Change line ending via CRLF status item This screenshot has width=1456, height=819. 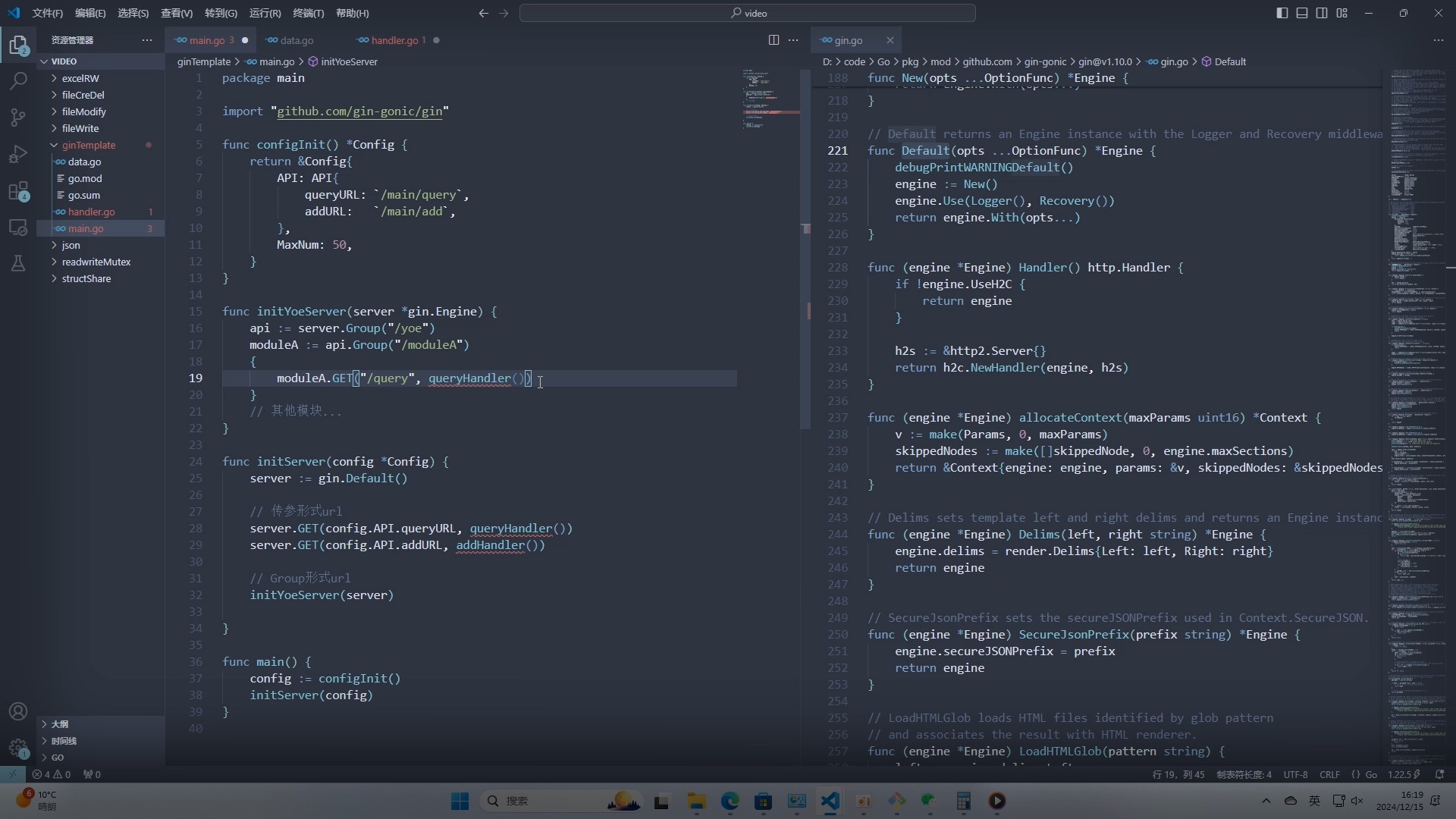1329,774
